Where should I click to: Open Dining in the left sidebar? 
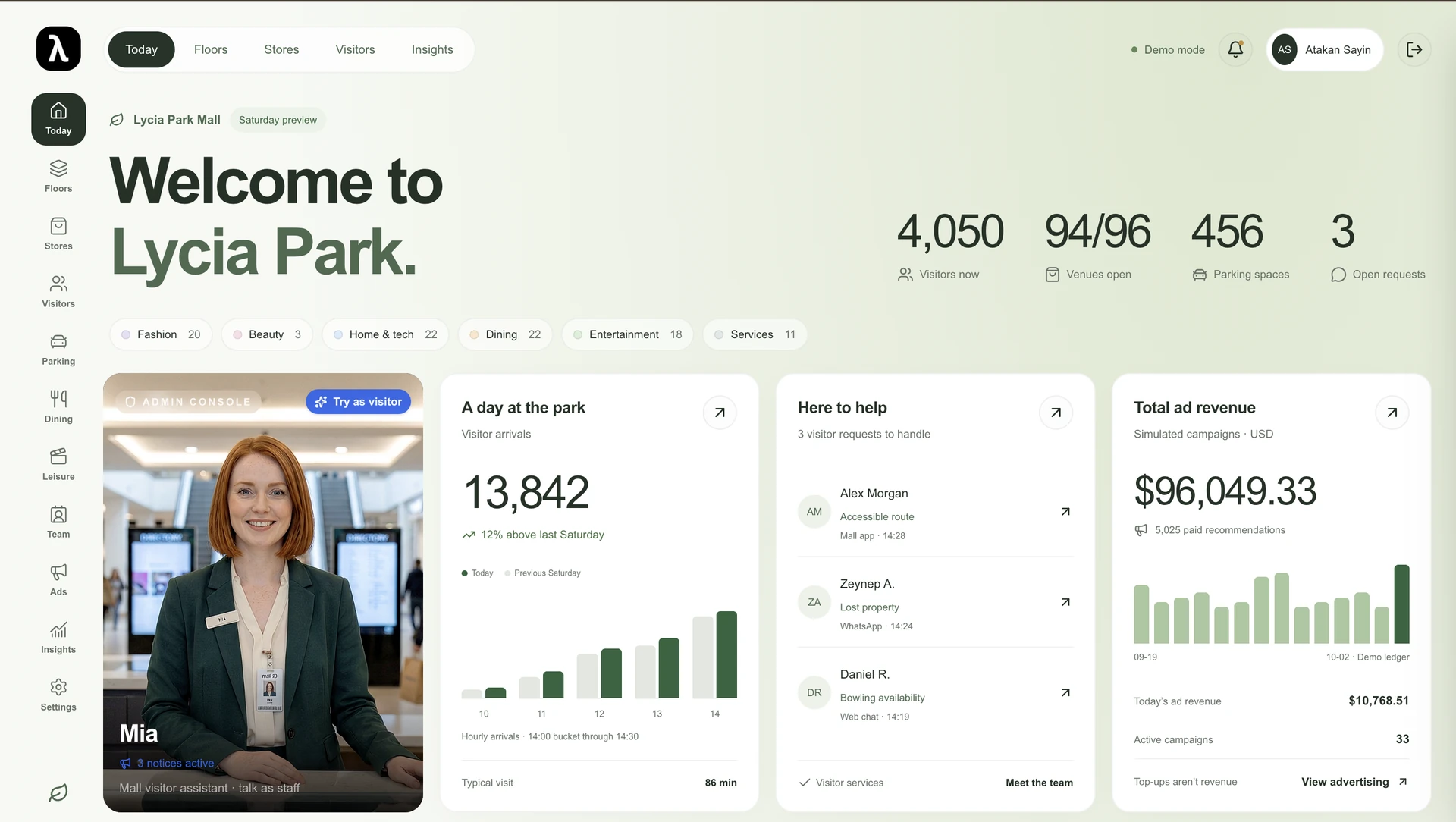click(58, 406)
